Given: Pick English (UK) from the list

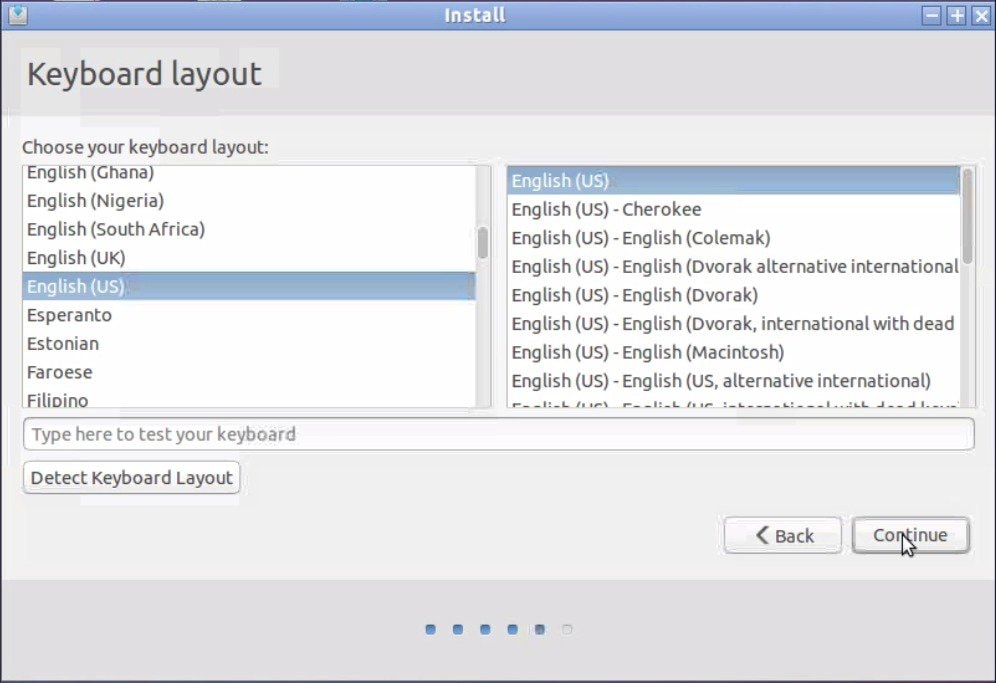Looking at the screenshot, I should pyautogui.click(x=248, y=257).
